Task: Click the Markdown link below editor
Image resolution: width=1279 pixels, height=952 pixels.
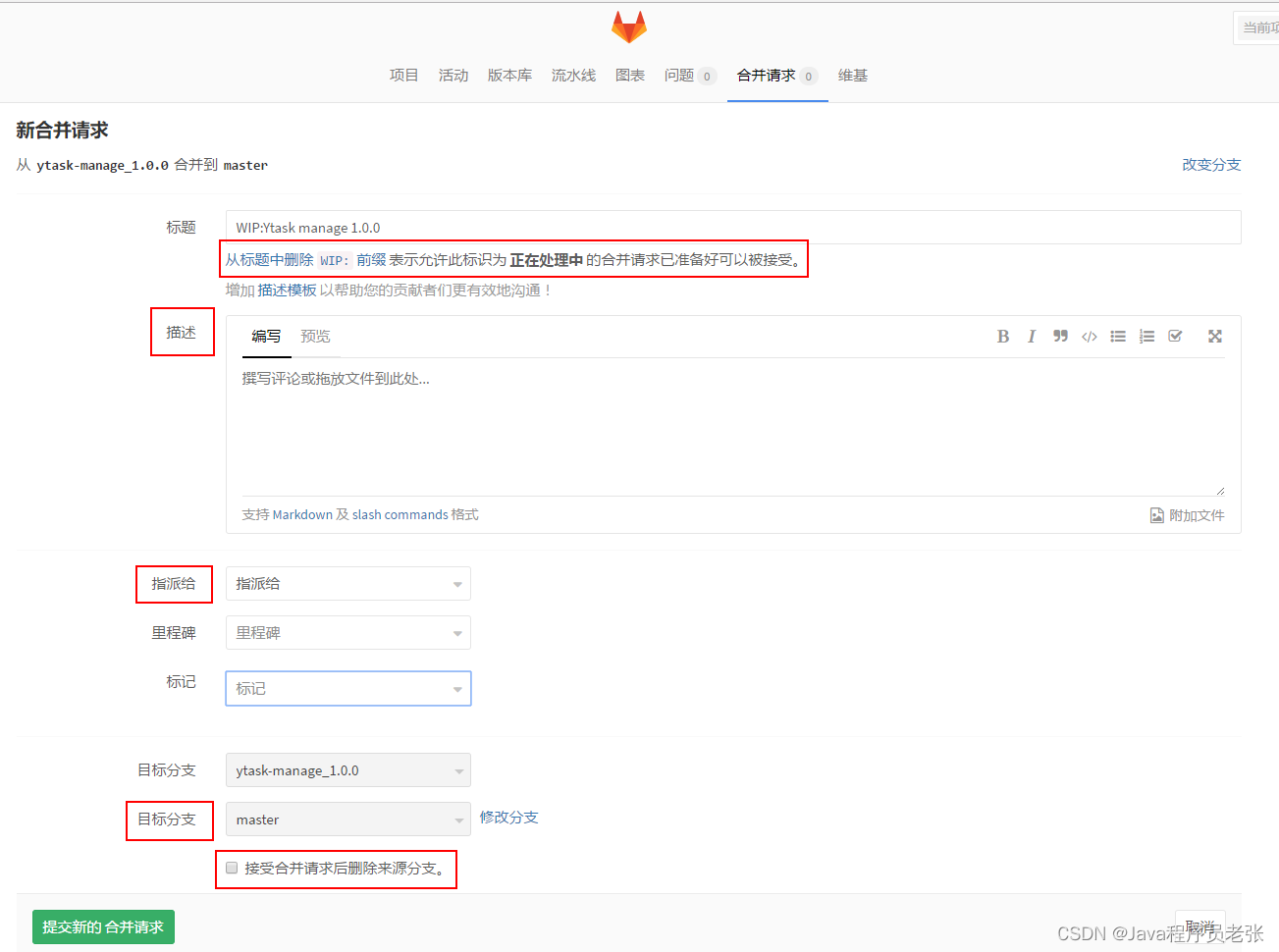Action: point(302,515)
